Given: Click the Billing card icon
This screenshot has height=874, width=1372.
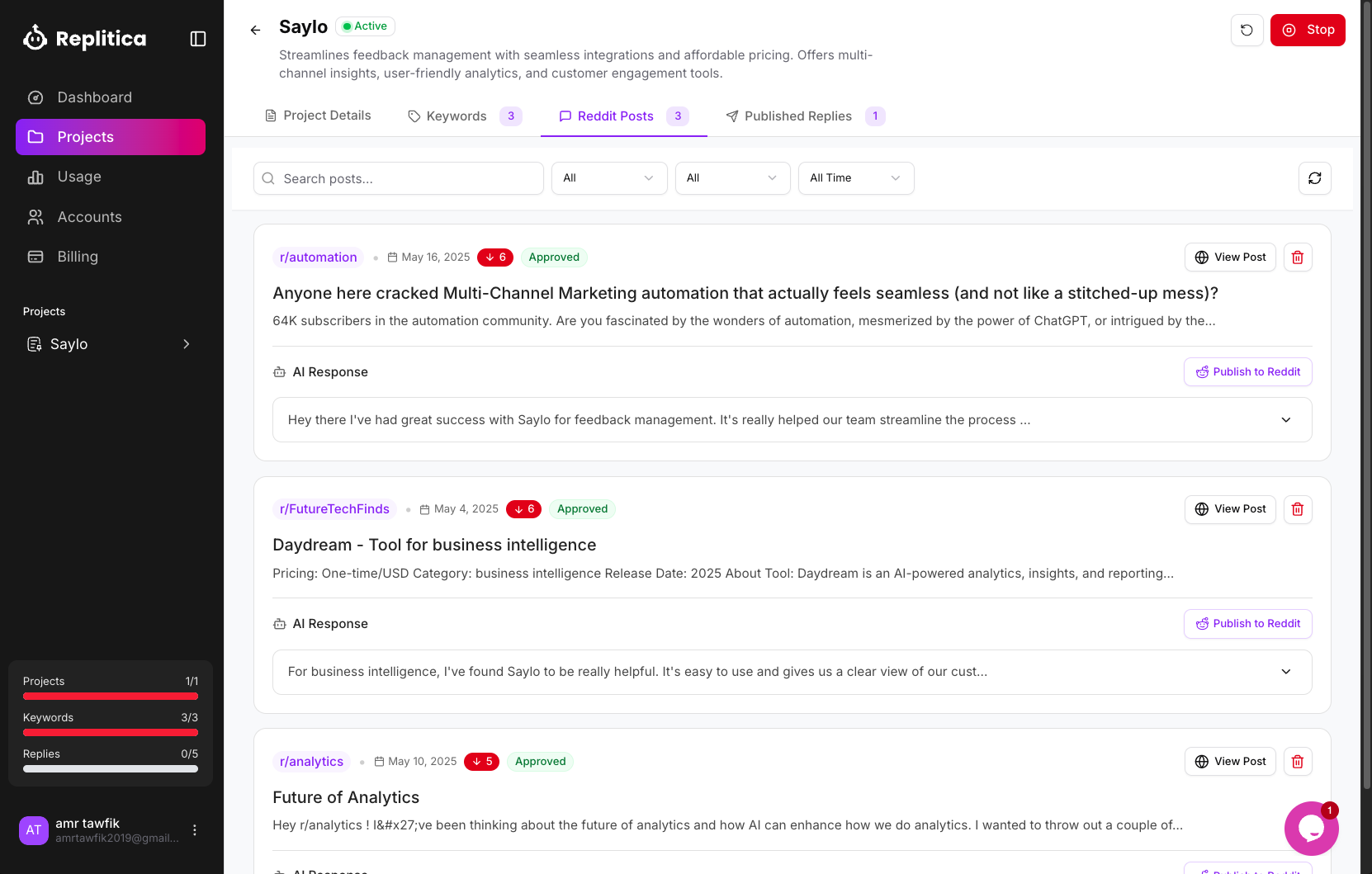Looking at the screenshot, I should point(35,257).
